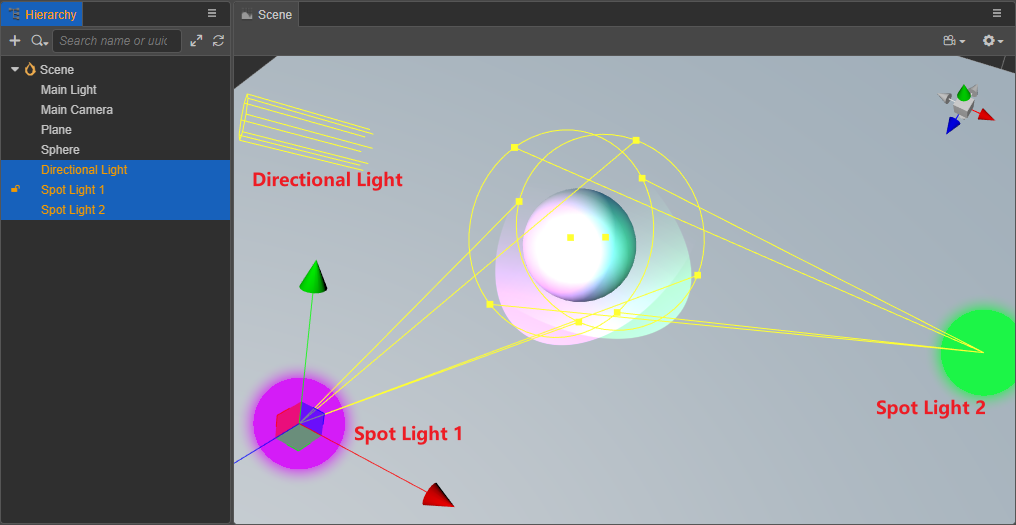Click the Directional Light wireframe gizmo
The height and width of the screenshot is (525, 1016).
tap(305, 130)
